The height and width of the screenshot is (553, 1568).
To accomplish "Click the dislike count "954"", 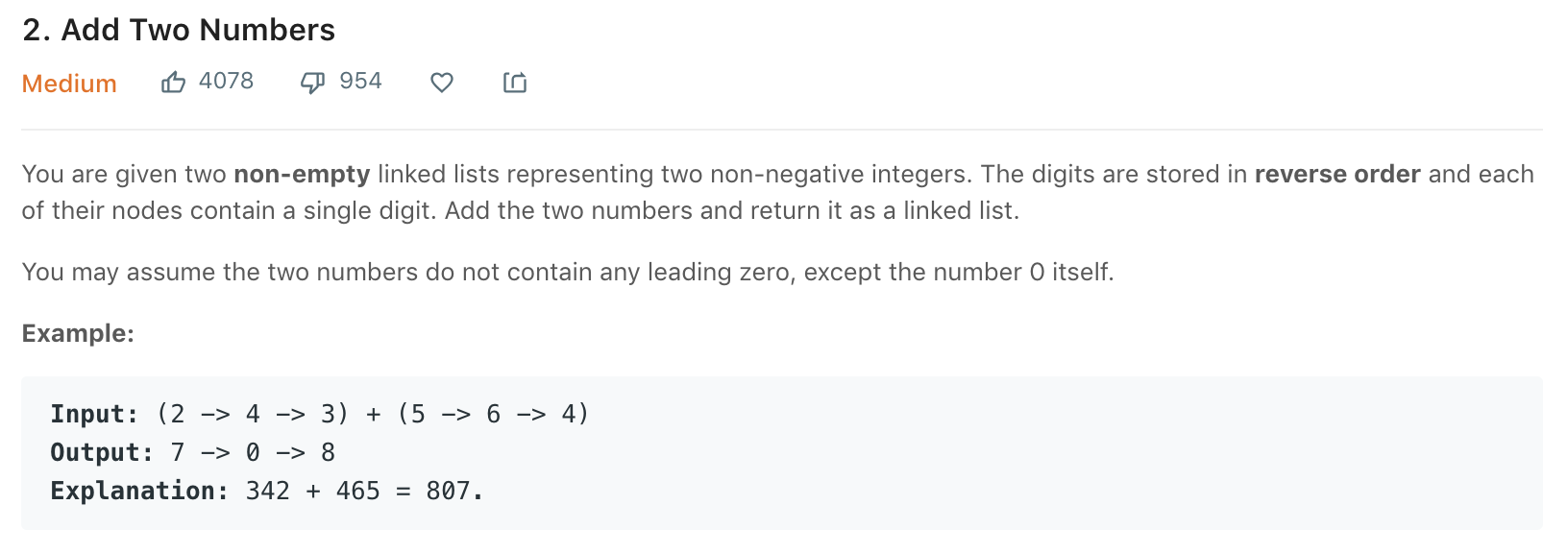I will (359, 81).
